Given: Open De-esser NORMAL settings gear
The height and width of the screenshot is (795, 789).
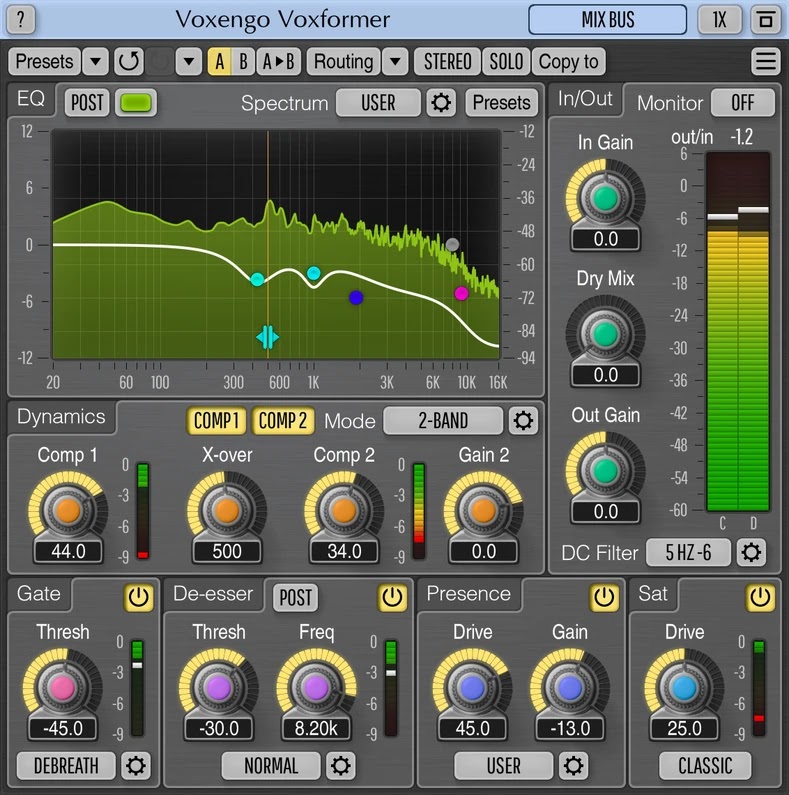Looking at the screenshot, I should pyautogui.click(x=340, y=766).
